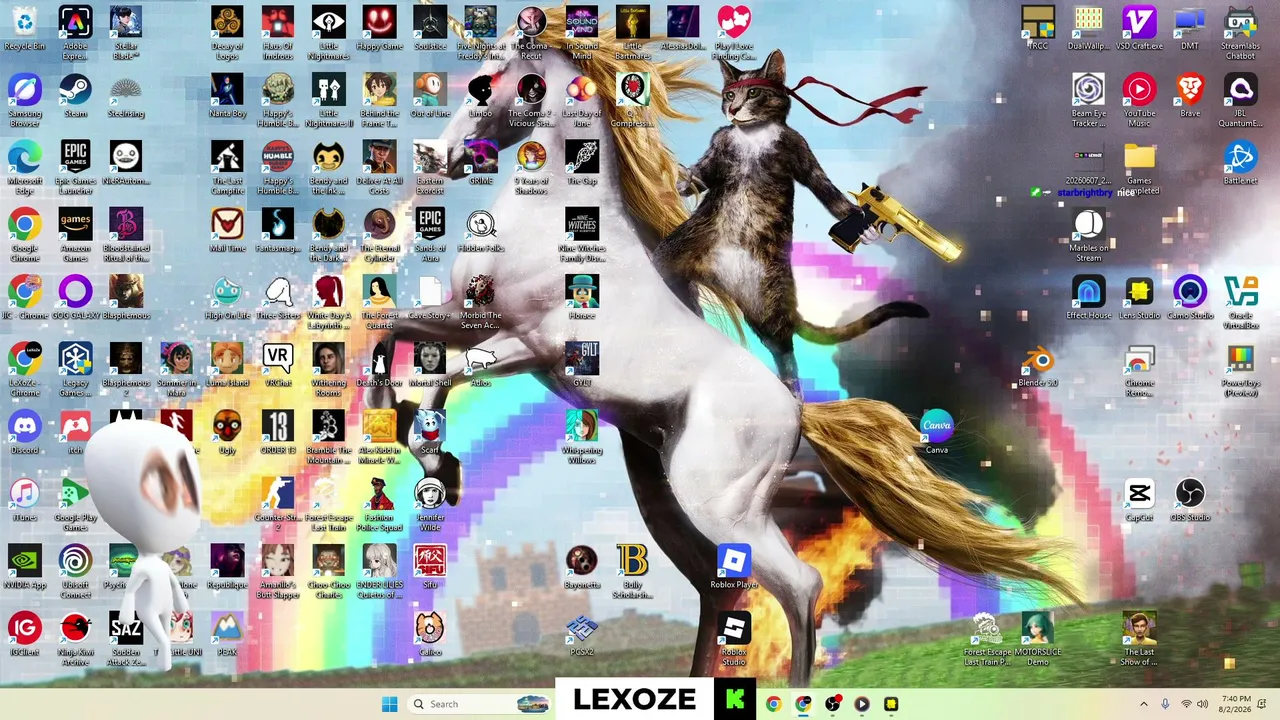Viewport: 1280px width, 720px height.
Task: Open the Cave Story+ shortcut
Action: pos(430,298)
